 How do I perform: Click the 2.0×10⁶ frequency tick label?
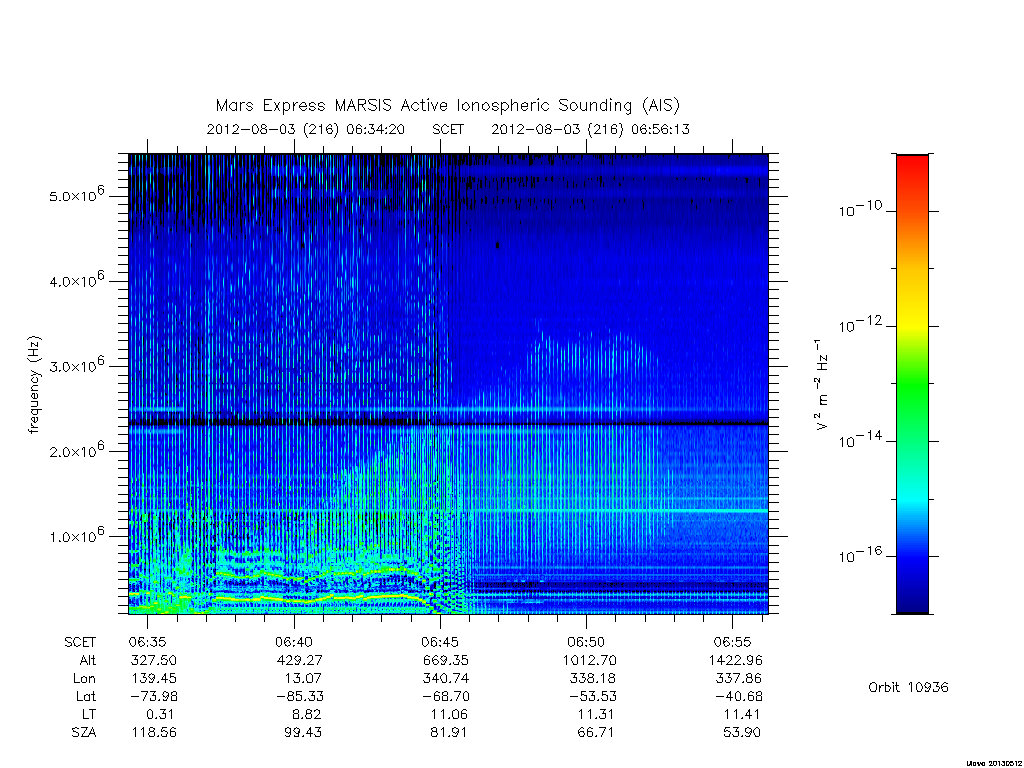tap(76, 450)
